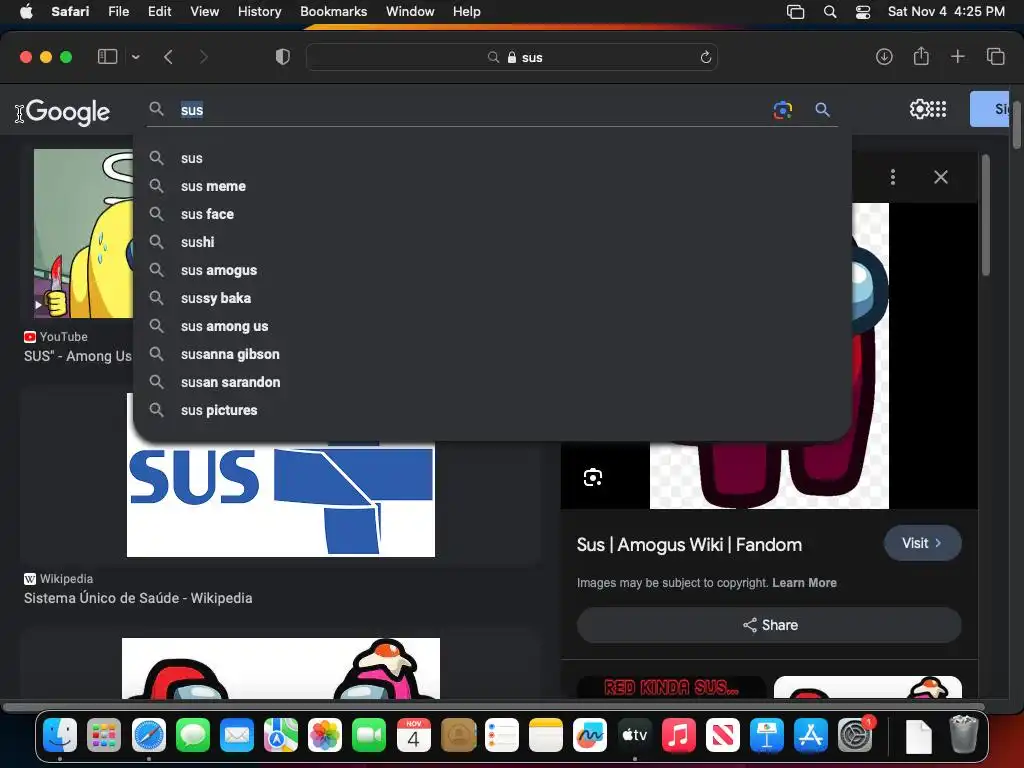Open the Safari File menu

[118, 11]
